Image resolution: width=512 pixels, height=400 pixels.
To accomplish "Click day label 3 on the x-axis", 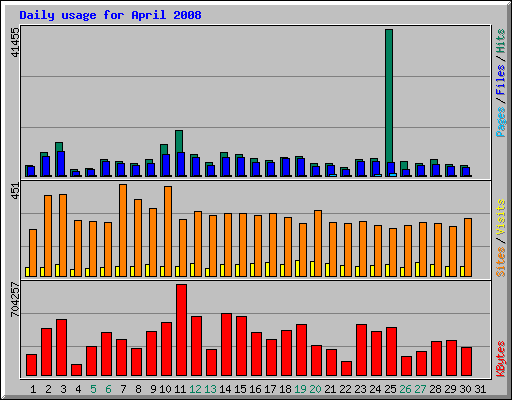I will point(63,389).
